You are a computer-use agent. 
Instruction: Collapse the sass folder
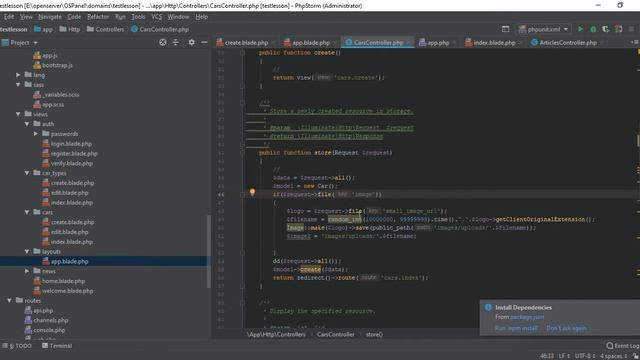18,85
